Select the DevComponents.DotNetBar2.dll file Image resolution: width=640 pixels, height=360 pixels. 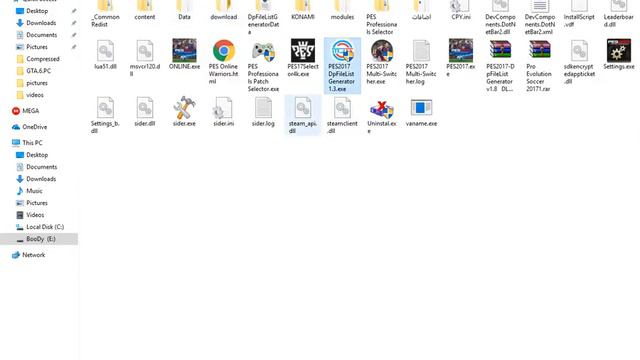pos(500,17)
